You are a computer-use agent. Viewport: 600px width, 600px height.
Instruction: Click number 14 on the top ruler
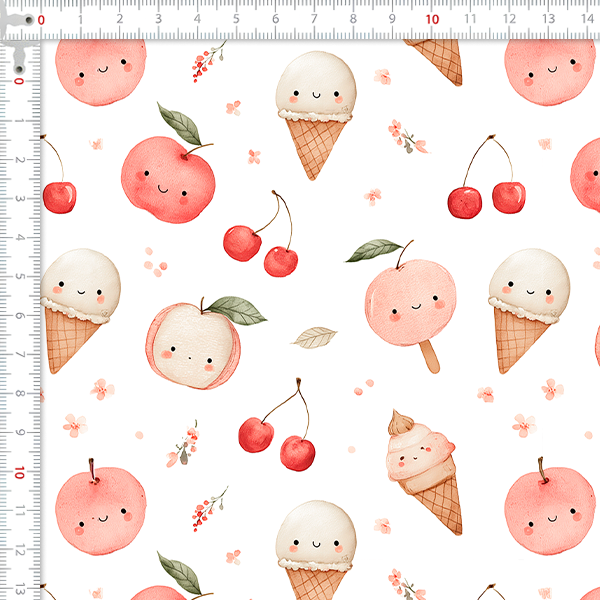587,19
